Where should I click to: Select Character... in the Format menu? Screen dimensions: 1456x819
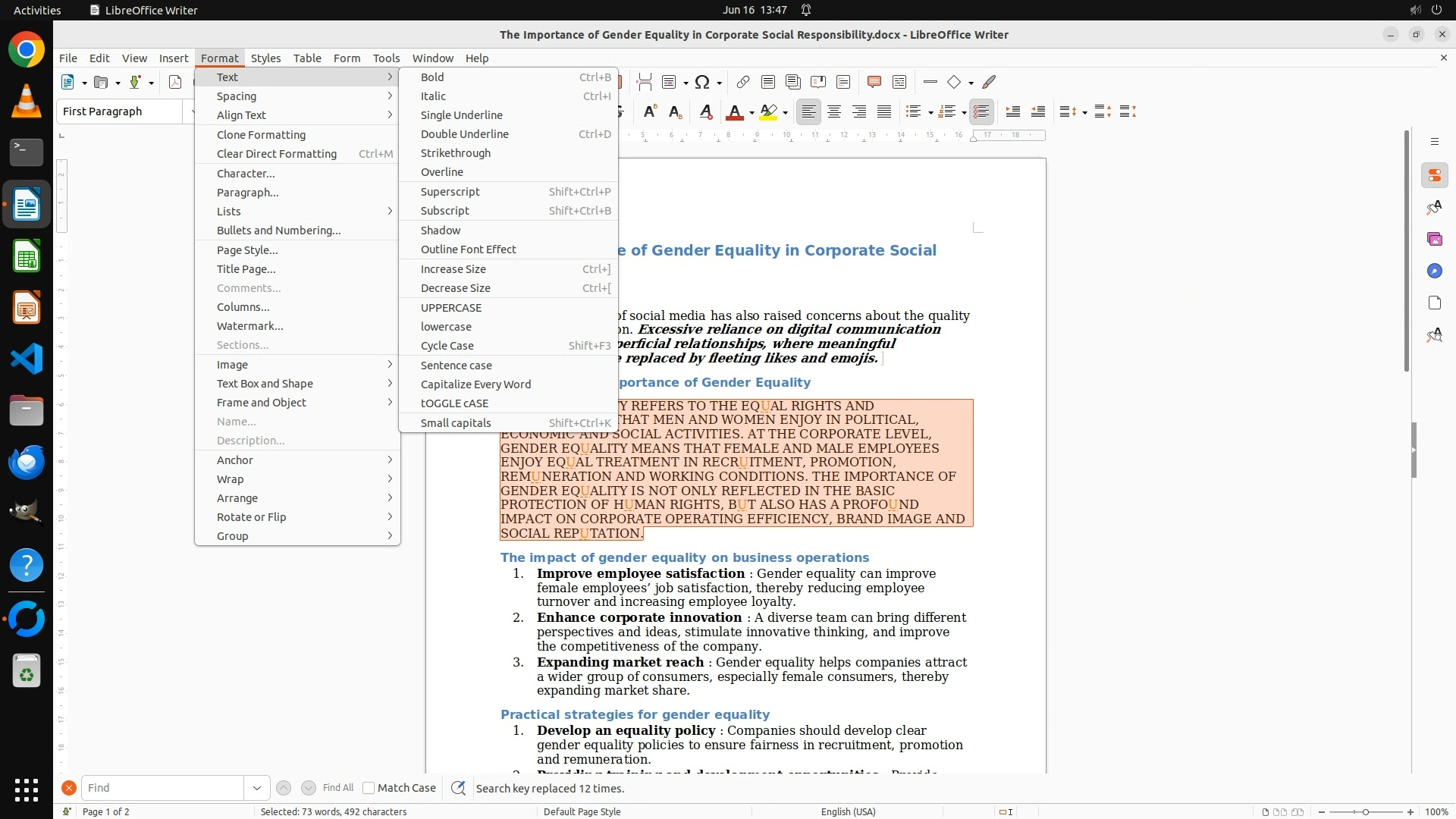tap(245, 174)
